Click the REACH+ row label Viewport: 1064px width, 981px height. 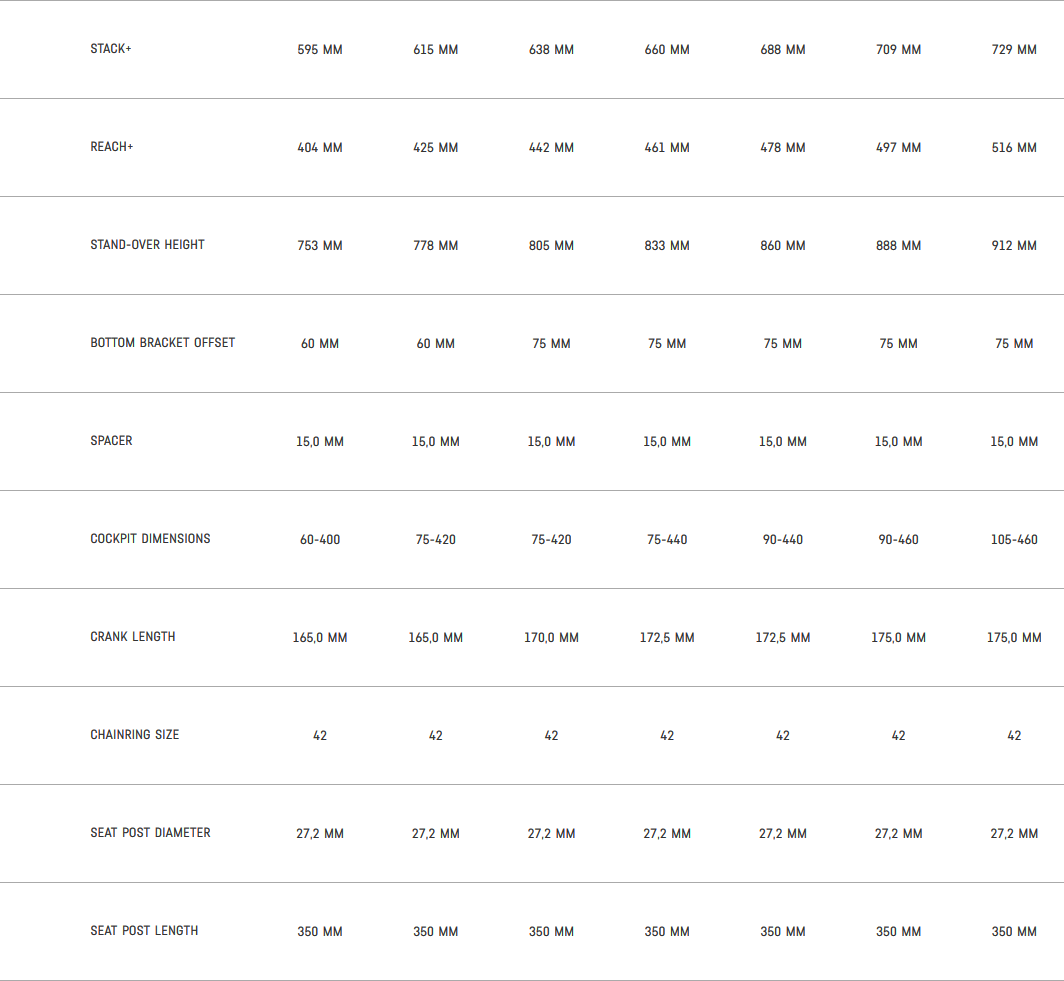[112, 147]
